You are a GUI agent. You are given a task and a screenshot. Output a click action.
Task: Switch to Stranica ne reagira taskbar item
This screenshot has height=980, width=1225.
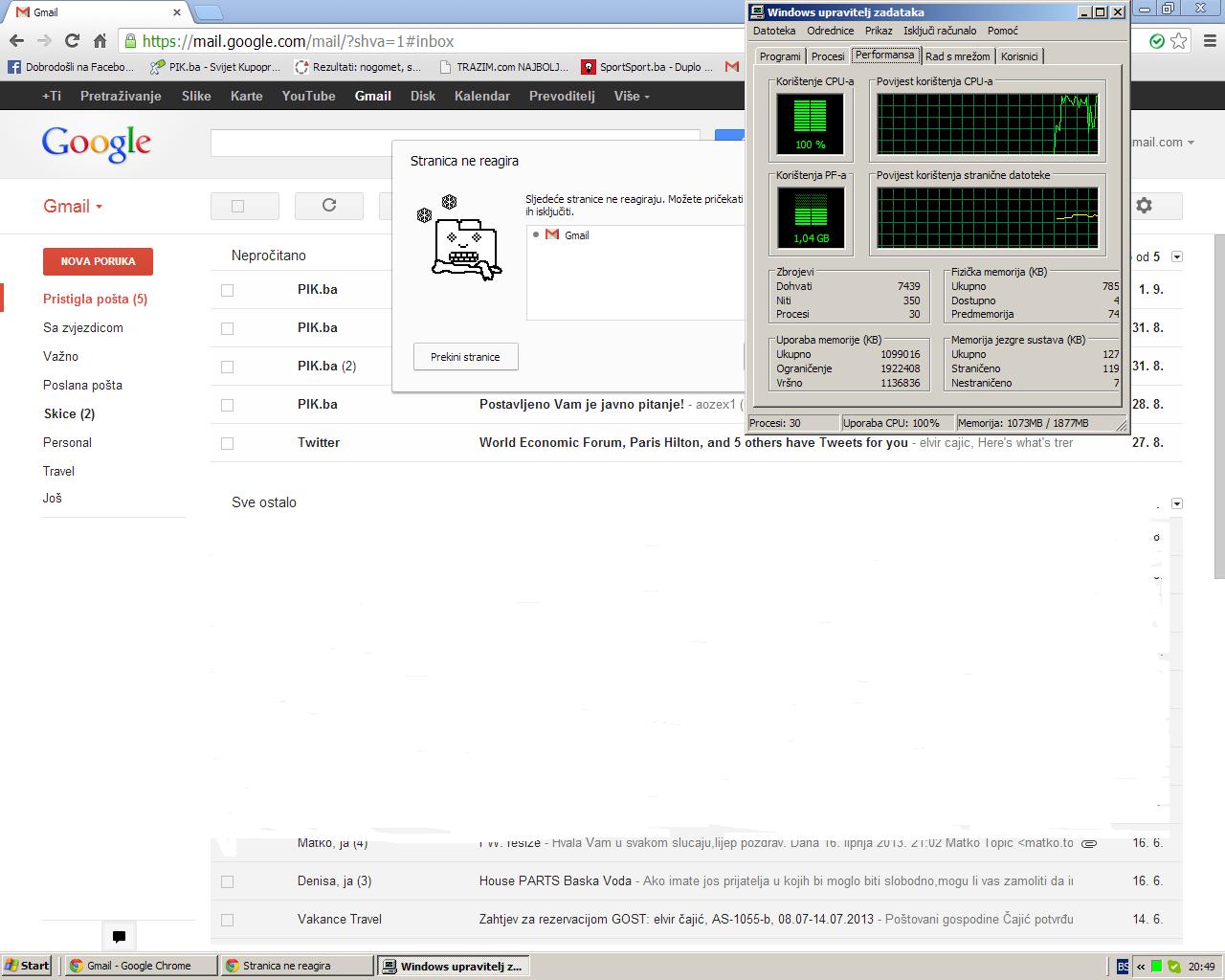click(x=295, y=966)
